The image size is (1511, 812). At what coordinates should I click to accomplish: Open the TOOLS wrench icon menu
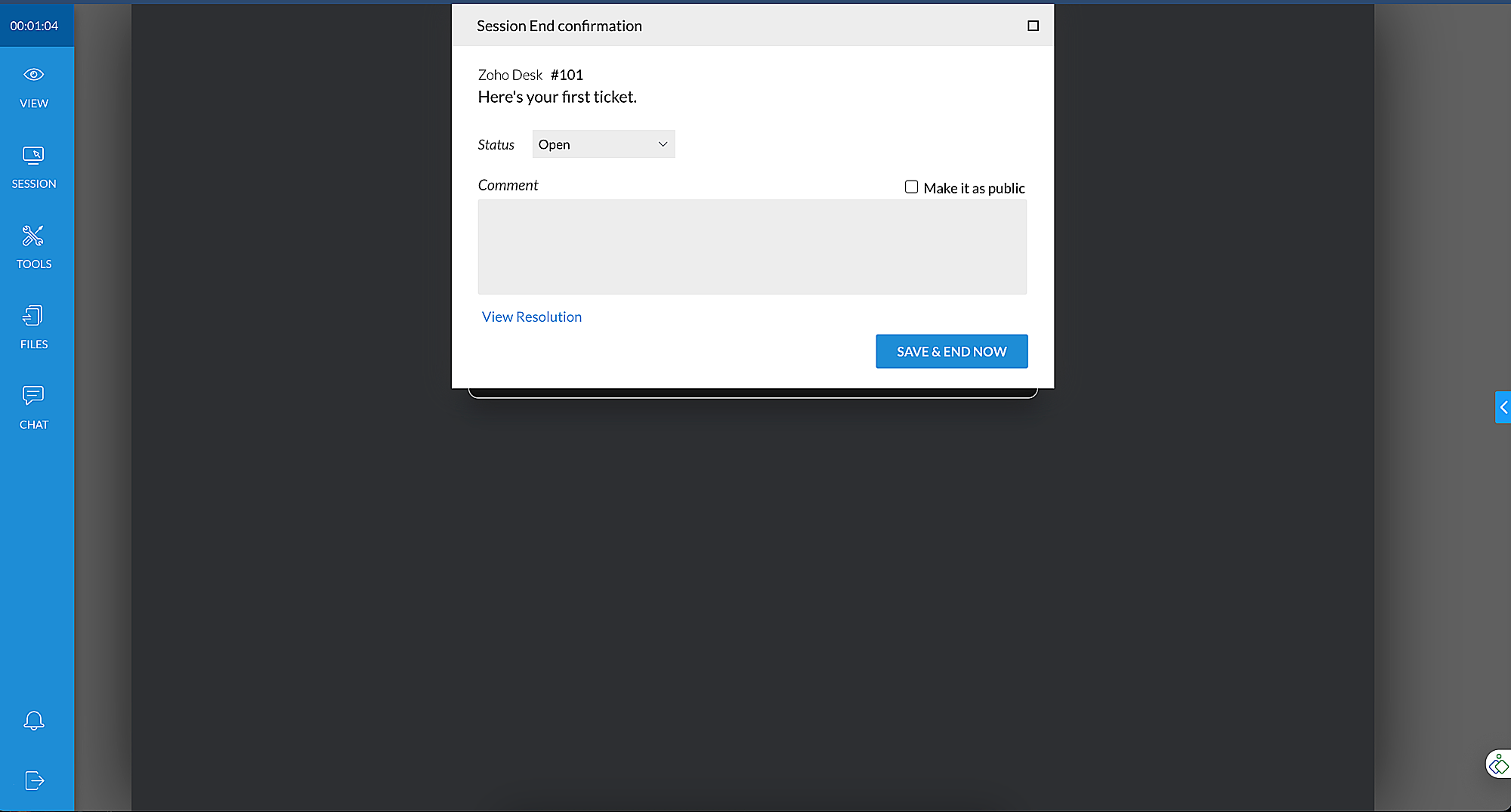[x=34, y=247]
